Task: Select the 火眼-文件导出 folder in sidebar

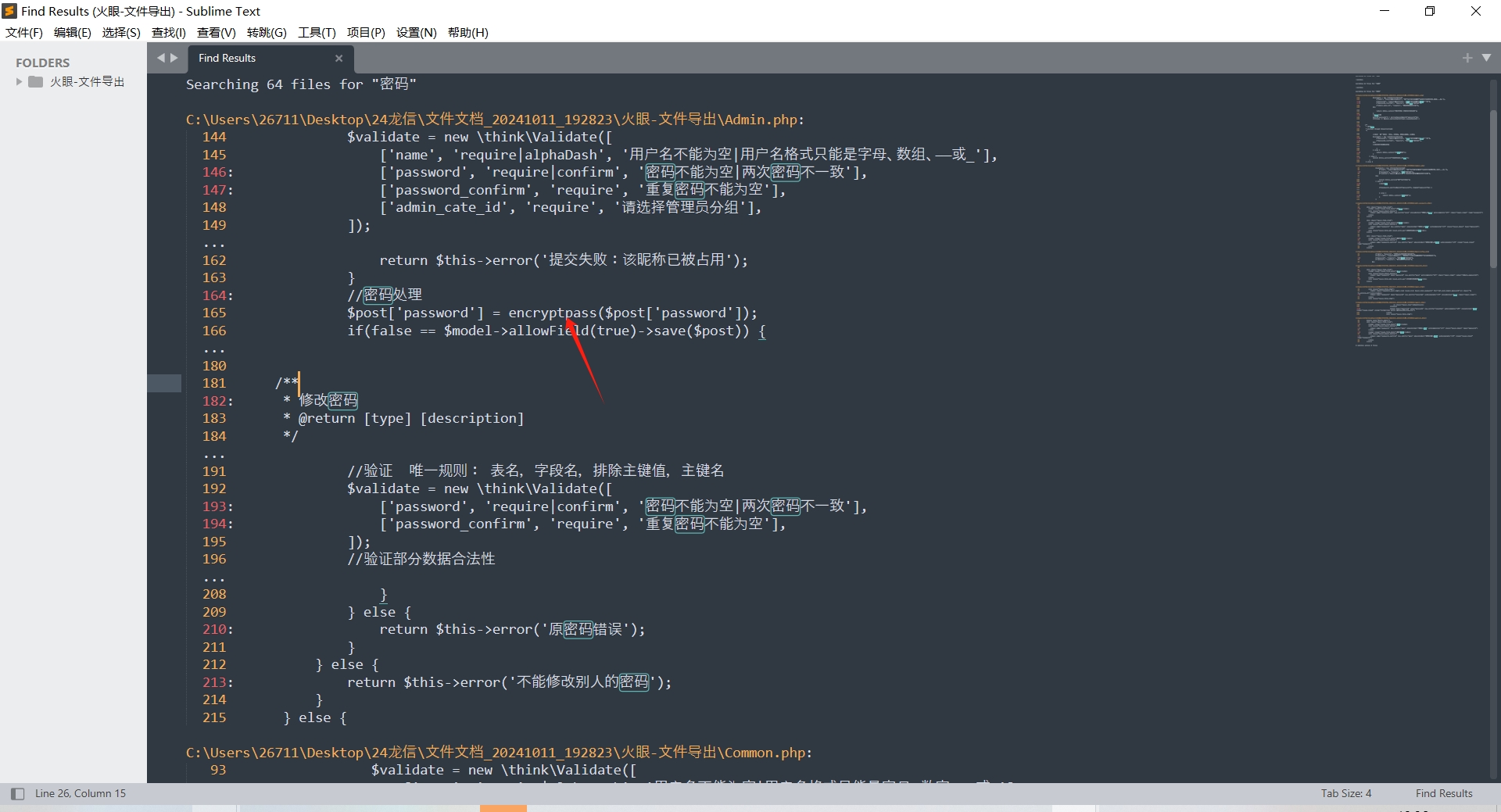Action: [x=87, y=82]
